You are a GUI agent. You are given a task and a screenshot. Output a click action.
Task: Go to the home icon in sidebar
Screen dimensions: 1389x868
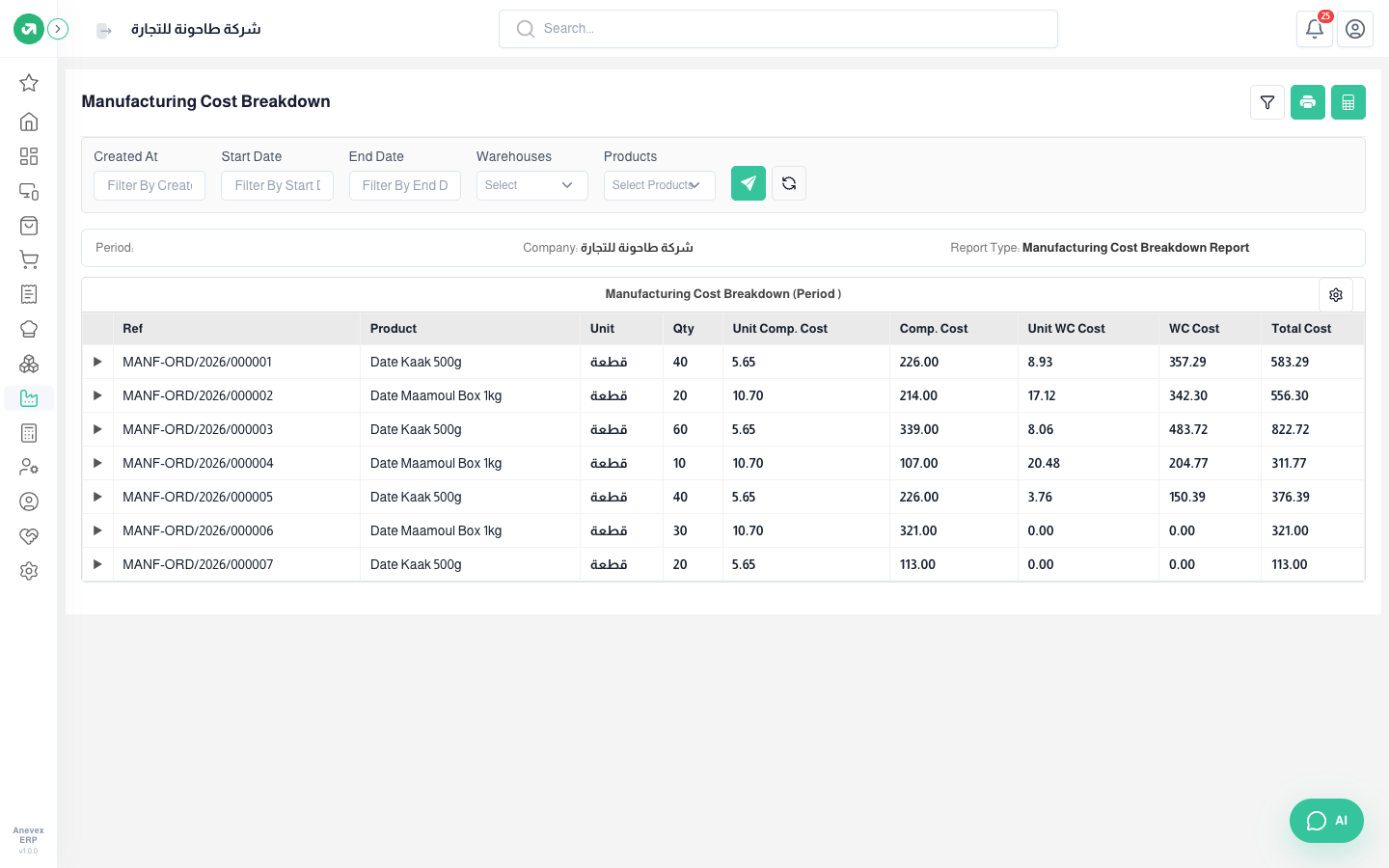click(x=29, y=122)
